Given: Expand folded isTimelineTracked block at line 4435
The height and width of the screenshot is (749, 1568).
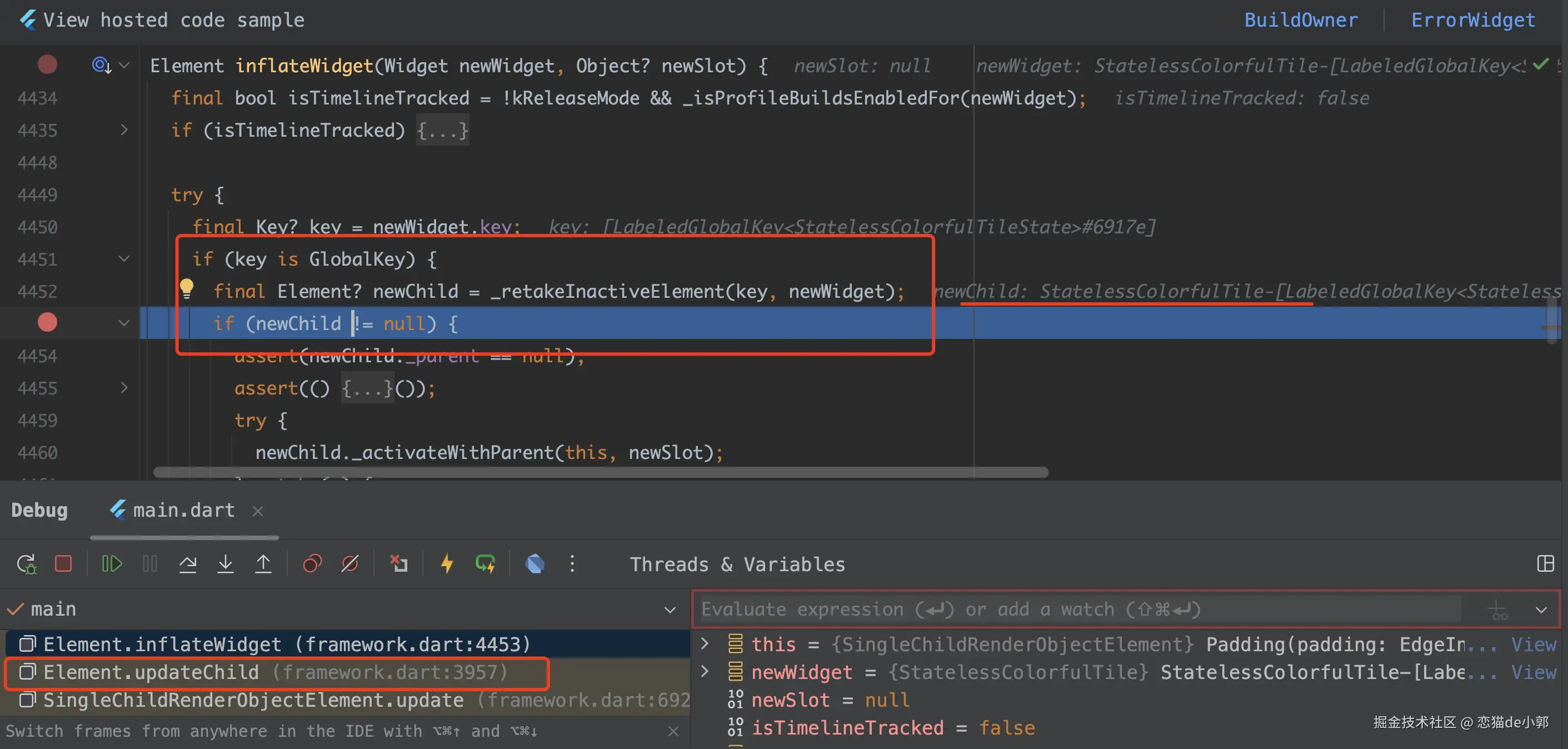Looking at the screenshot, I should coord(124,129).
